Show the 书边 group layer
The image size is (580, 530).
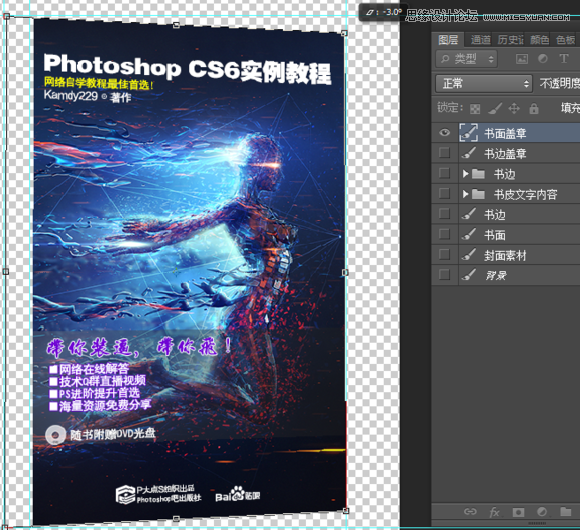point(444,173)
